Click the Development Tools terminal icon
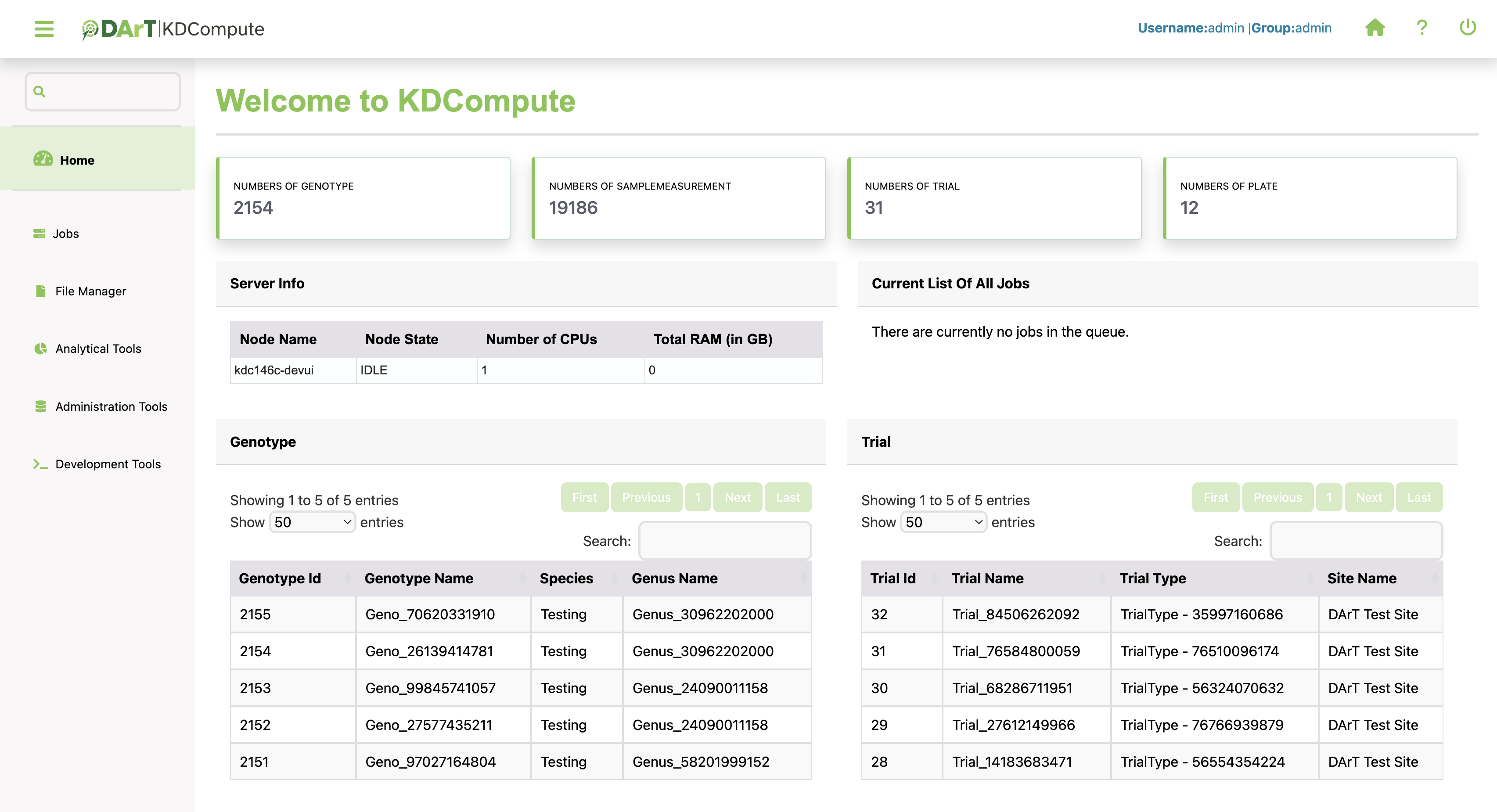The width and height of the screenshot is (1497, 812). (40, 464)
